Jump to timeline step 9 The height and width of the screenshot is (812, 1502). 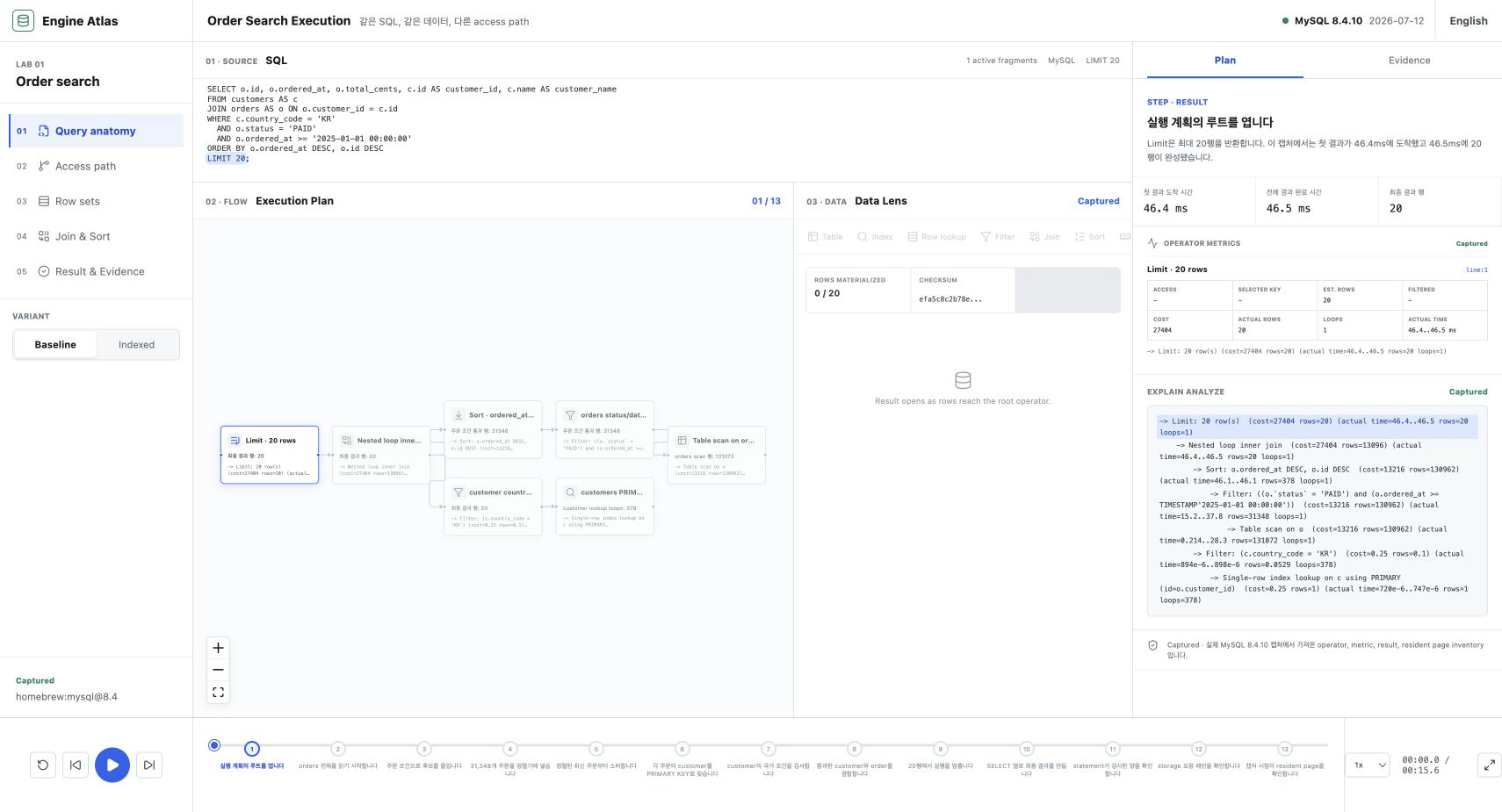[941, 749]
